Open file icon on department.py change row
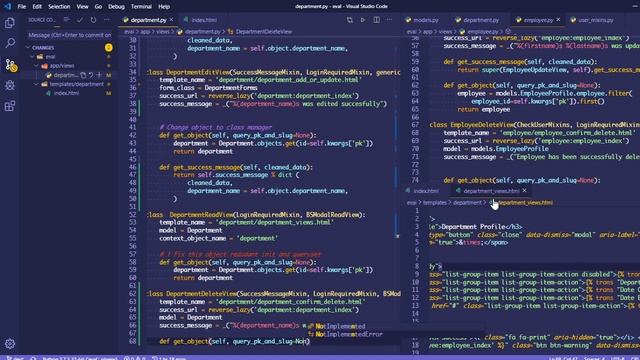Image resolution: width=640 pixels, height=360 pixels. [x=83, y=75]
